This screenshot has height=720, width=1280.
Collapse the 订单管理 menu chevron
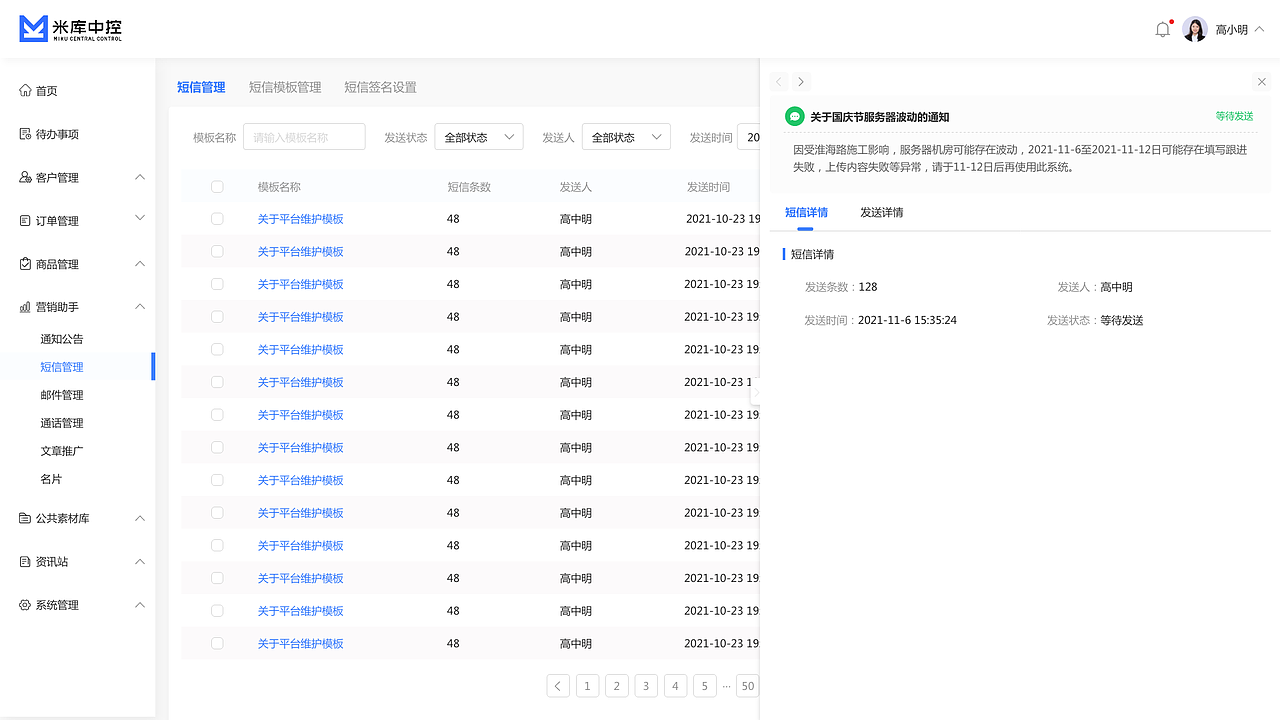140,217
